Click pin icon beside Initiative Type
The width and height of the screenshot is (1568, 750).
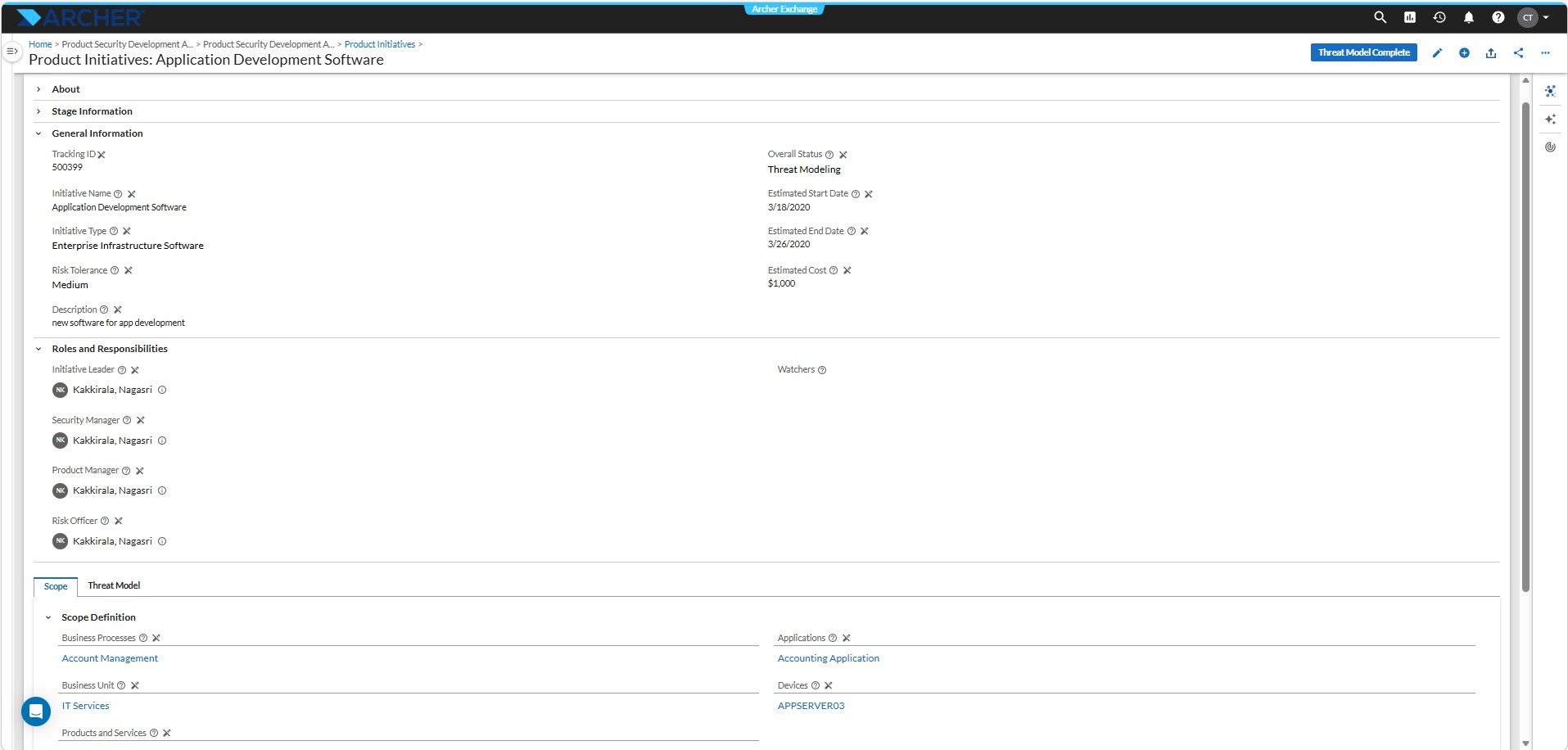pos(127,232)
